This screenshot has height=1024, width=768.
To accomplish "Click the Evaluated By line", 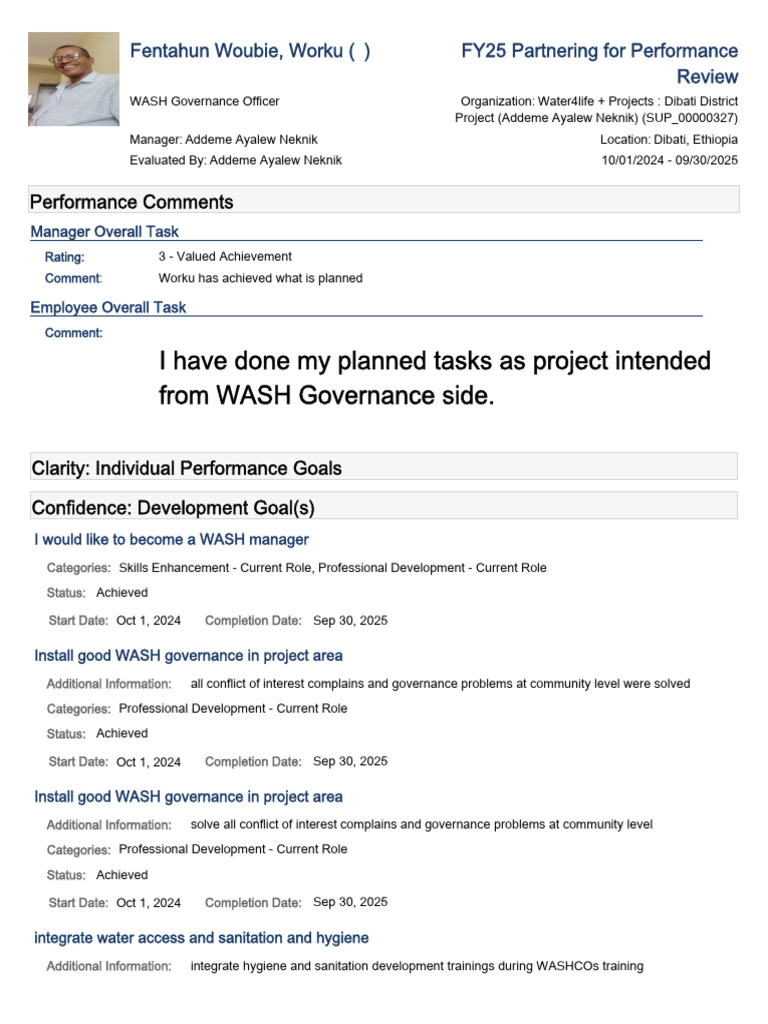I will 236,160.
